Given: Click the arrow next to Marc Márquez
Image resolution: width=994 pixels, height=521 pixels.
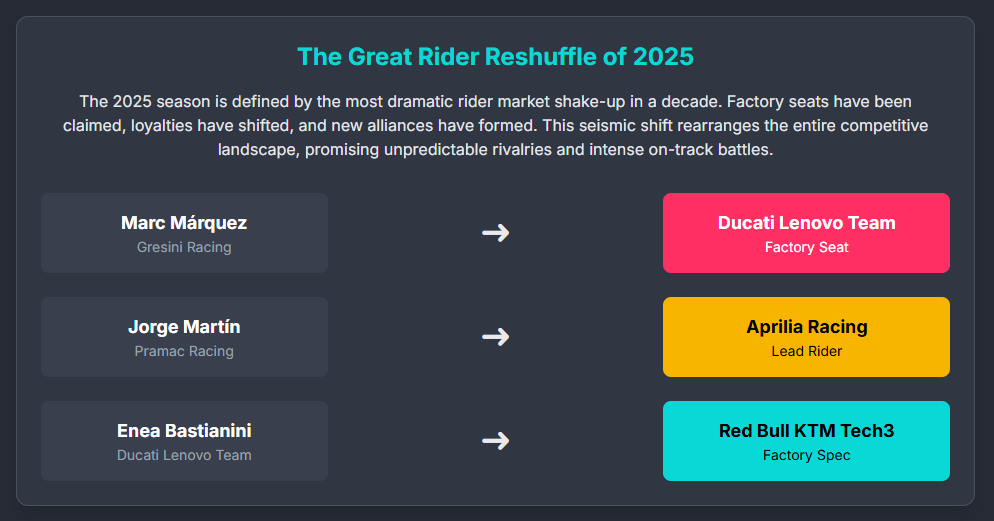Looking at the screenshot, I should (x=495, y=233).
